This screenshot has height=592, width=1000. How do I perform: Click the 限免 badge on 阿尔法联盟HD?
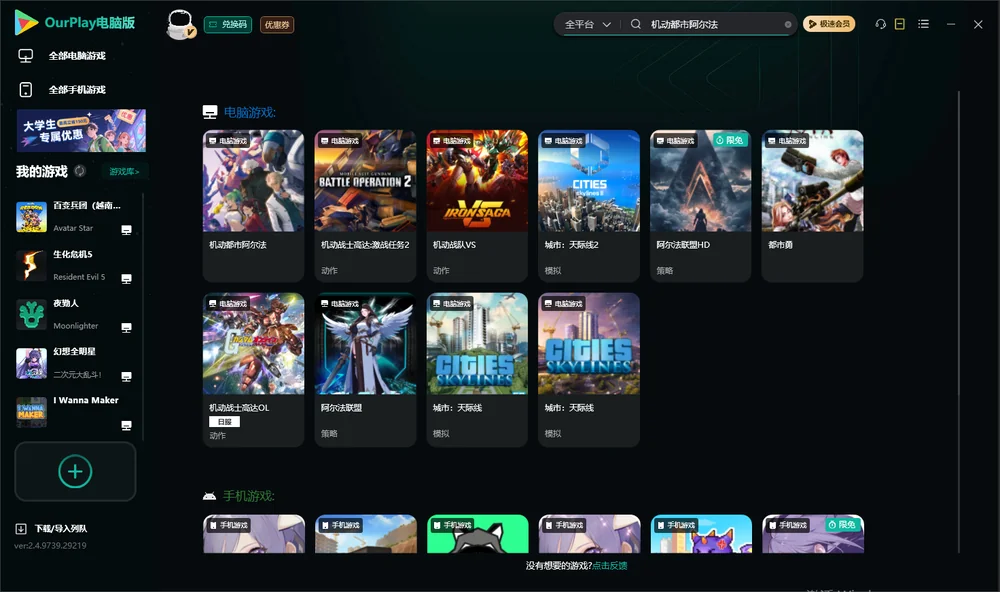(x=730, y=140)
